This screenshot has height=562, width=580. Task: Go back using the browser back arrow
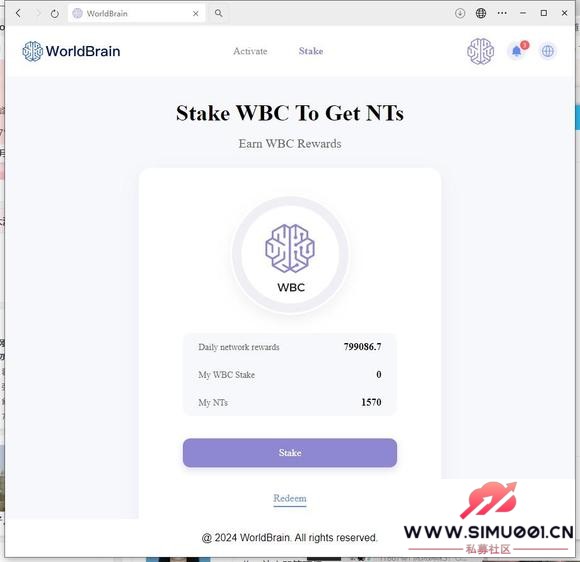[18, 14]
